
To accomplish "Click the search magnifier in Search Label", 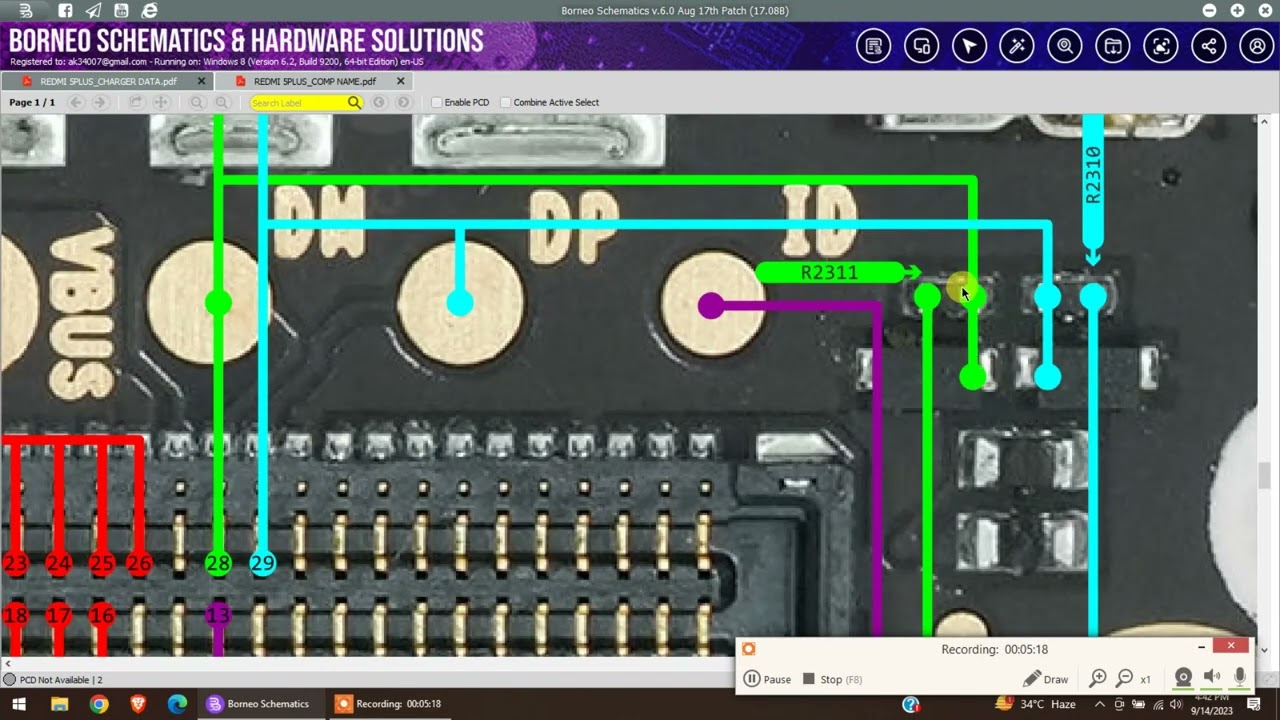I will pyautogui.click(x=354, y=102).
